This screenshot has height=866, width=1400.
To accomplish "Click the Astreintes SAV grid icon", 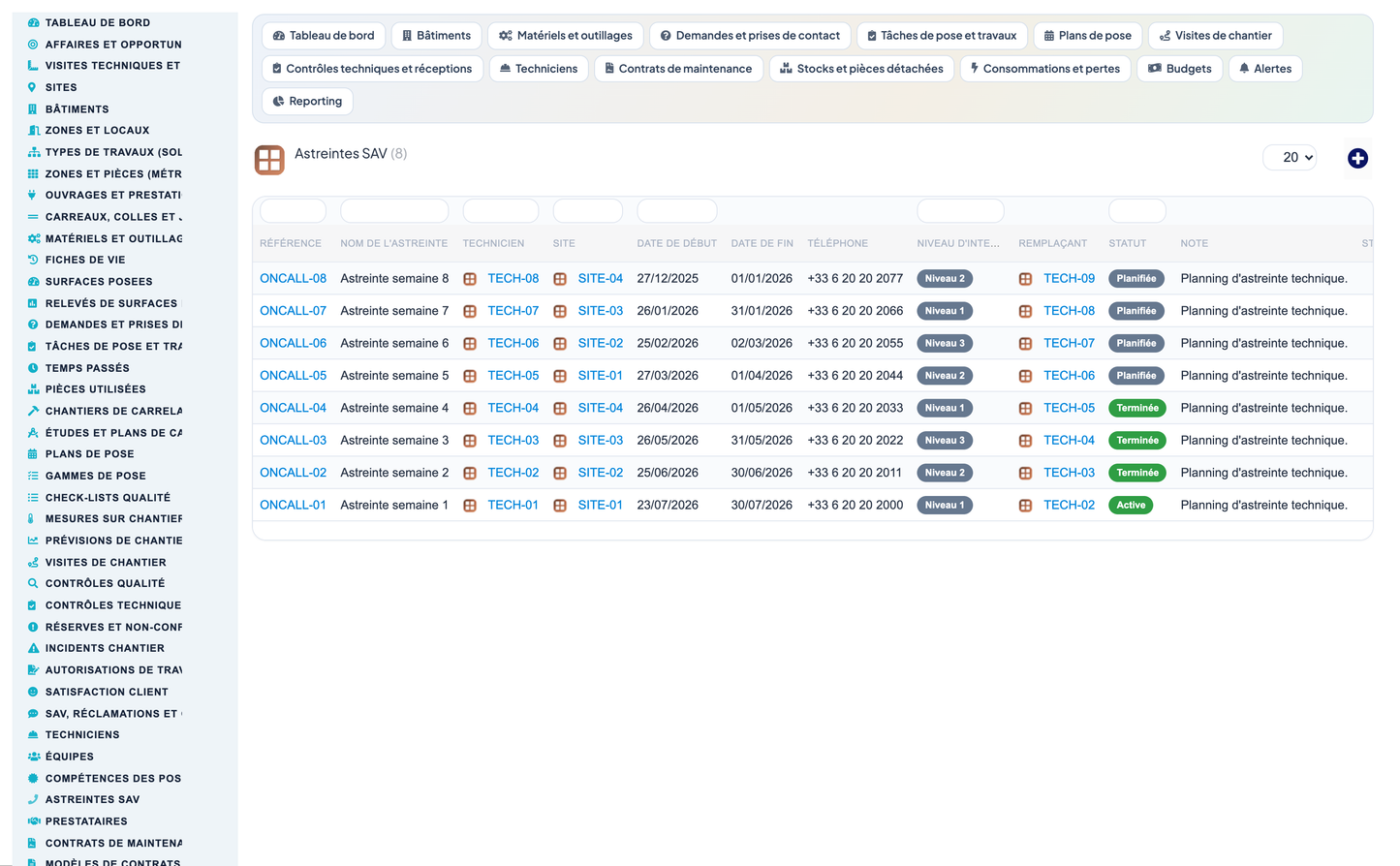I will click(x=269, y=160).
